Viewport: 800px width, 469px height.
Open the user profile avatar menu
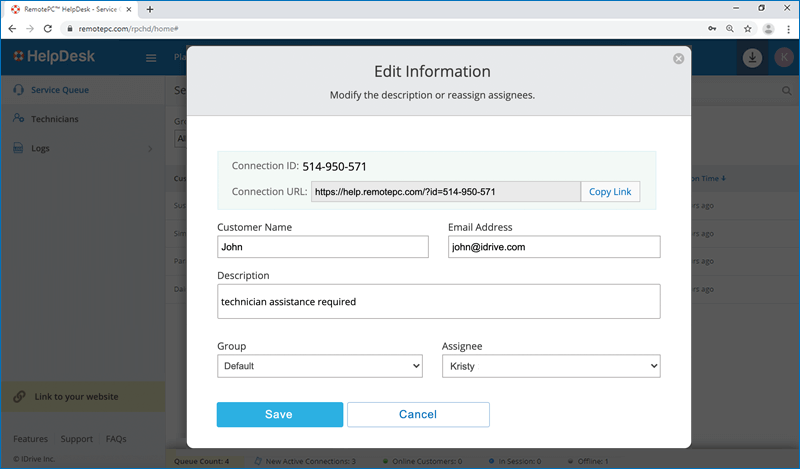(783, 58)
